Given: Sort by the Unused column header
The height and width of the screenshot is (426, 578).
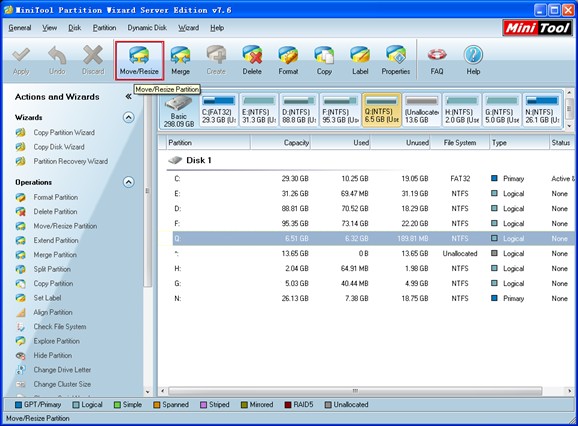Looking at the screenshot, I should tap(401, 143).
